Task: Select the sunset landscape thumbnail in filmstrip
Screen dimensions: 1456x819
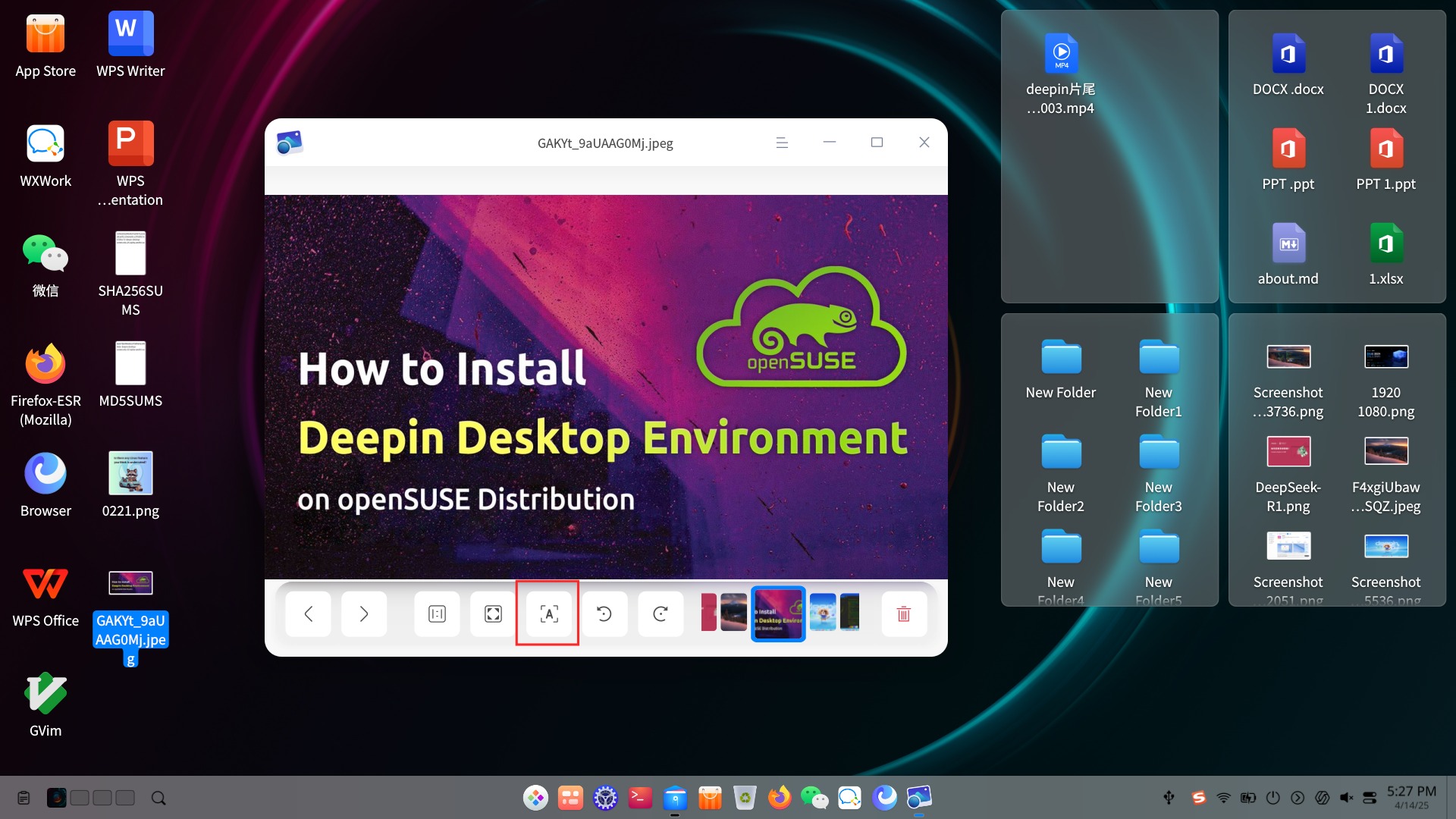Action: [733, 612]
